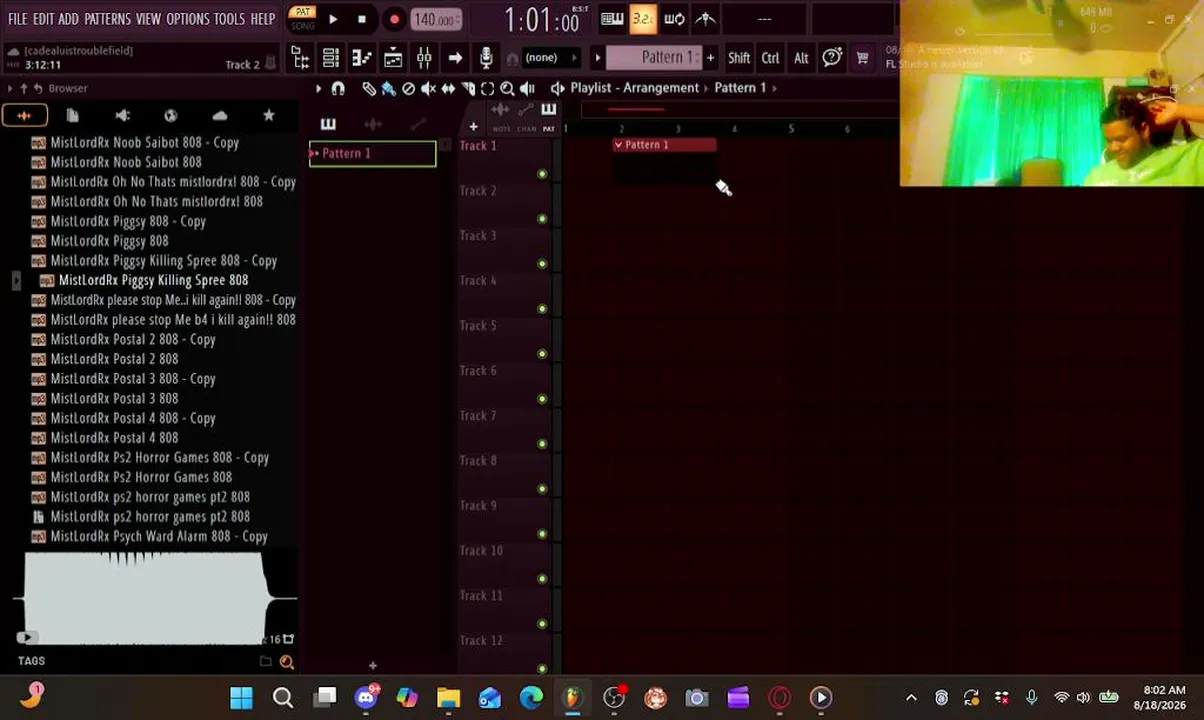1204x720 pixels.
Task: Start playback with the Play button
Action: point(333,19)
